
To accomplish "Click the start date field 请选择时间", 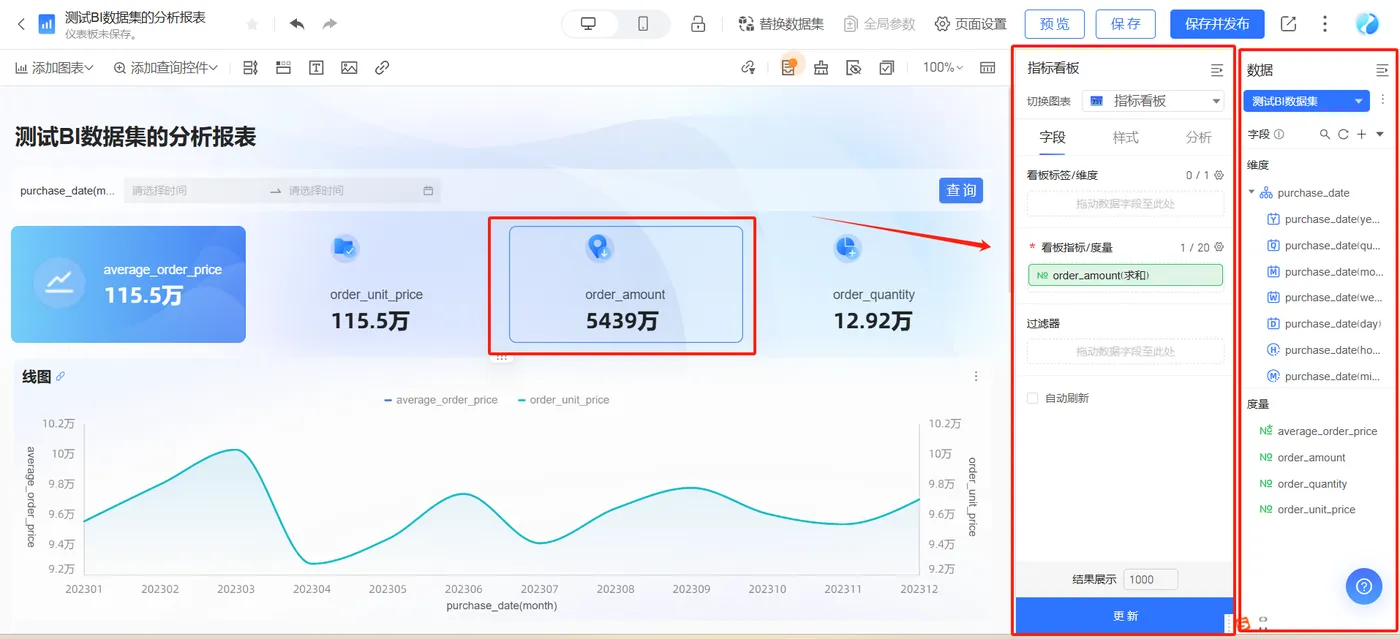I will (x=195, y=191).
